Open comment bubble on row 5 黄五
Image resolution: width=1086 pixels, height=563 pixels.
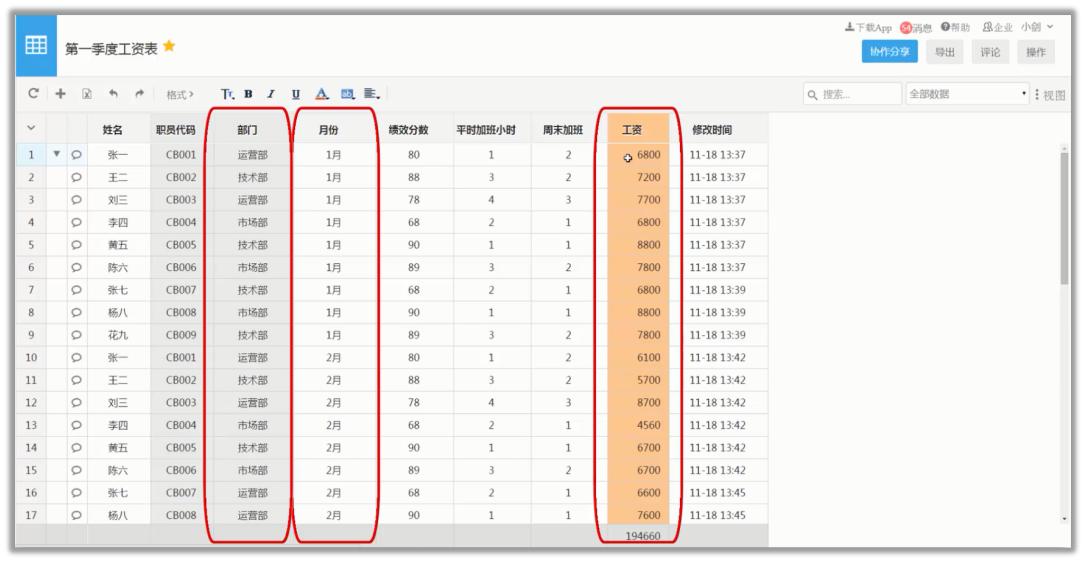pos(76,245)
